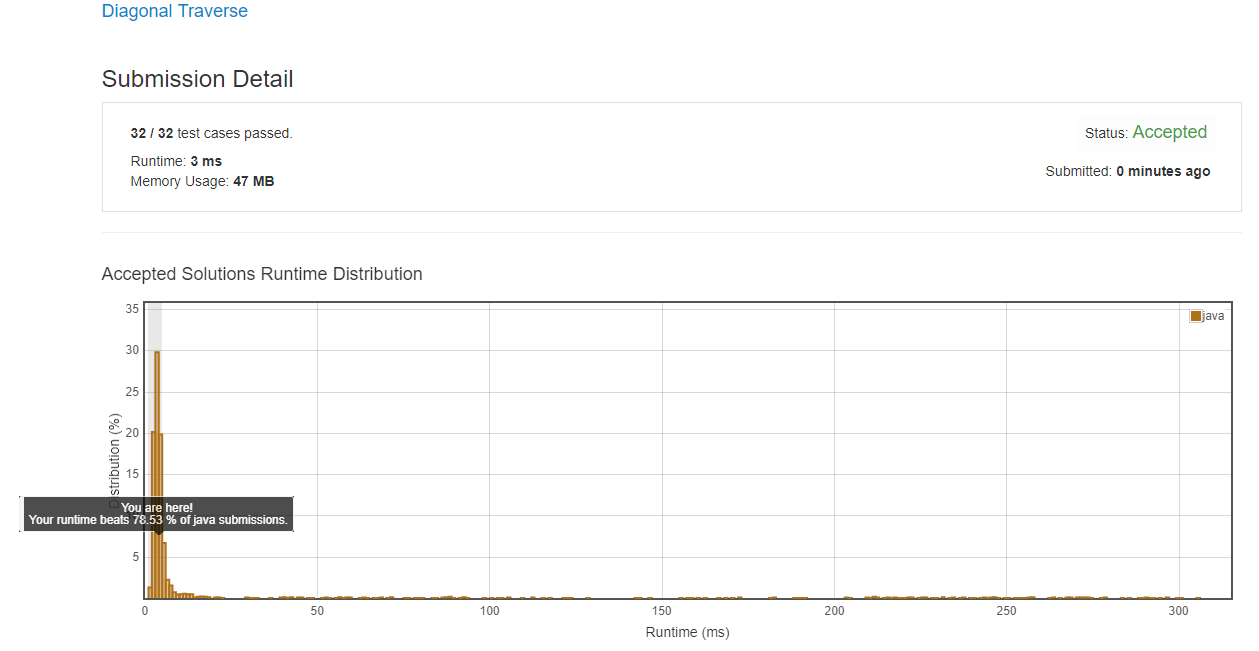The width and height of the screenshot is (1259, 651).
Task: Click the Memory Usage: 47 MB text
Action: click(x=202, y=182)
